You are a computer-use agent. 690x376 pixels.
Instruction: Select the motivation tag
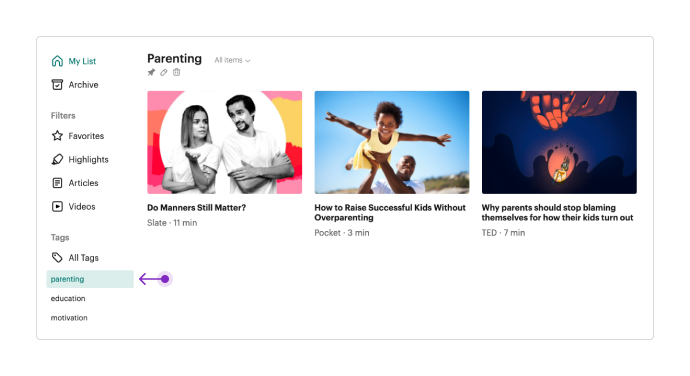[x=69, y=318]
